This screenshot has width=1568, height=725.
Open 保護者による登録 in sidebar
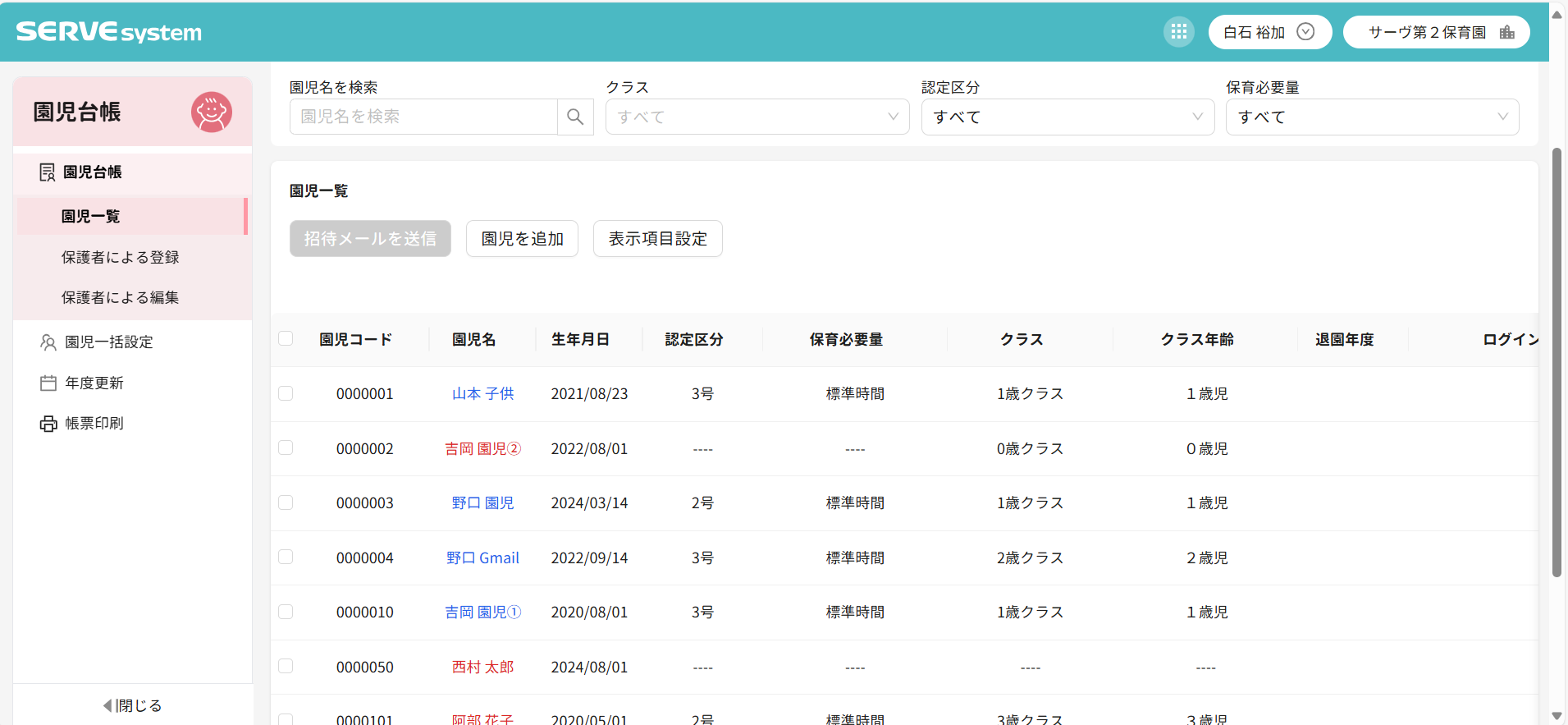(x=120, y=257)
